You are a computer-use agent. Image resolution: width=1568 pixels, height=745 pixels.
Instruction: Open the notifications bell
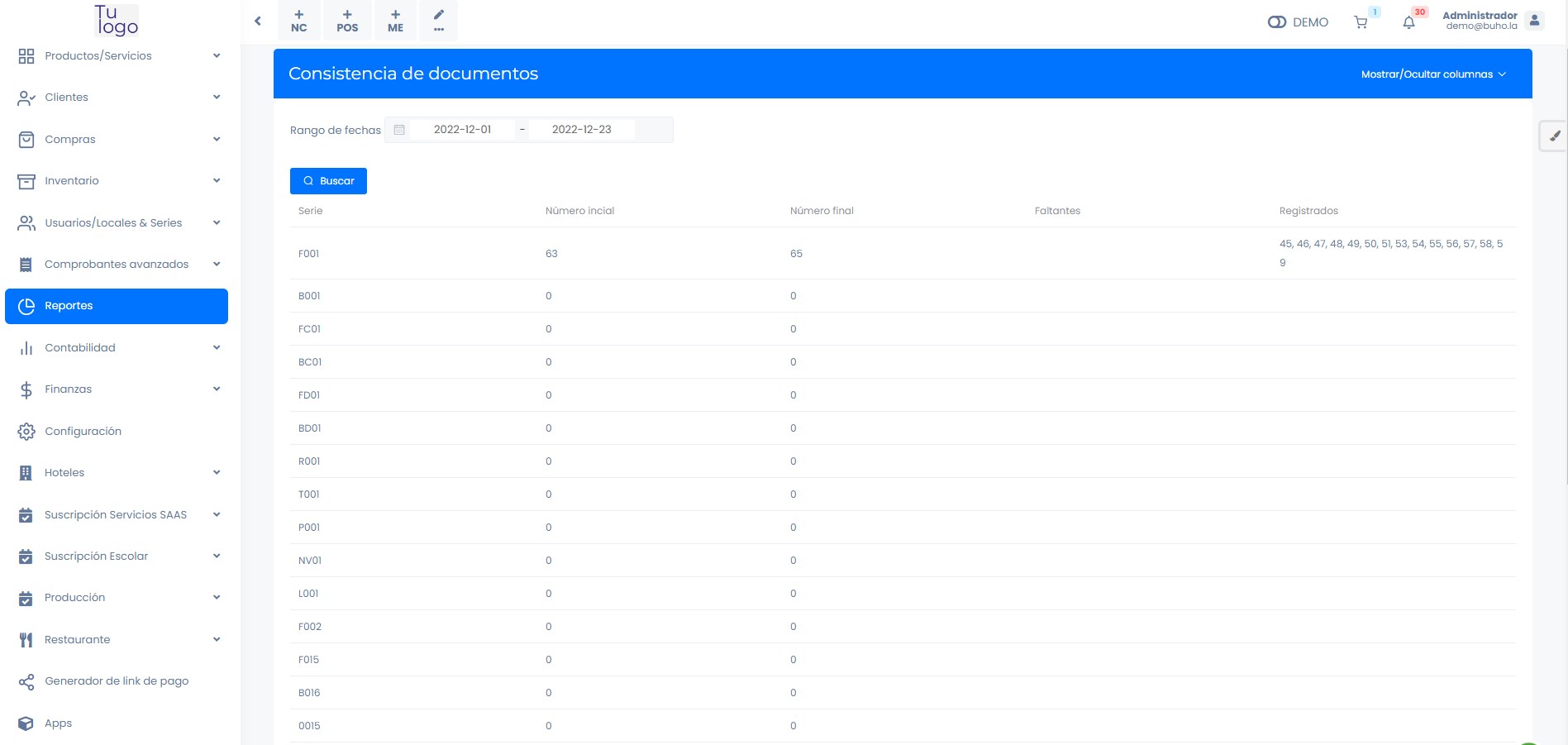1408,22
